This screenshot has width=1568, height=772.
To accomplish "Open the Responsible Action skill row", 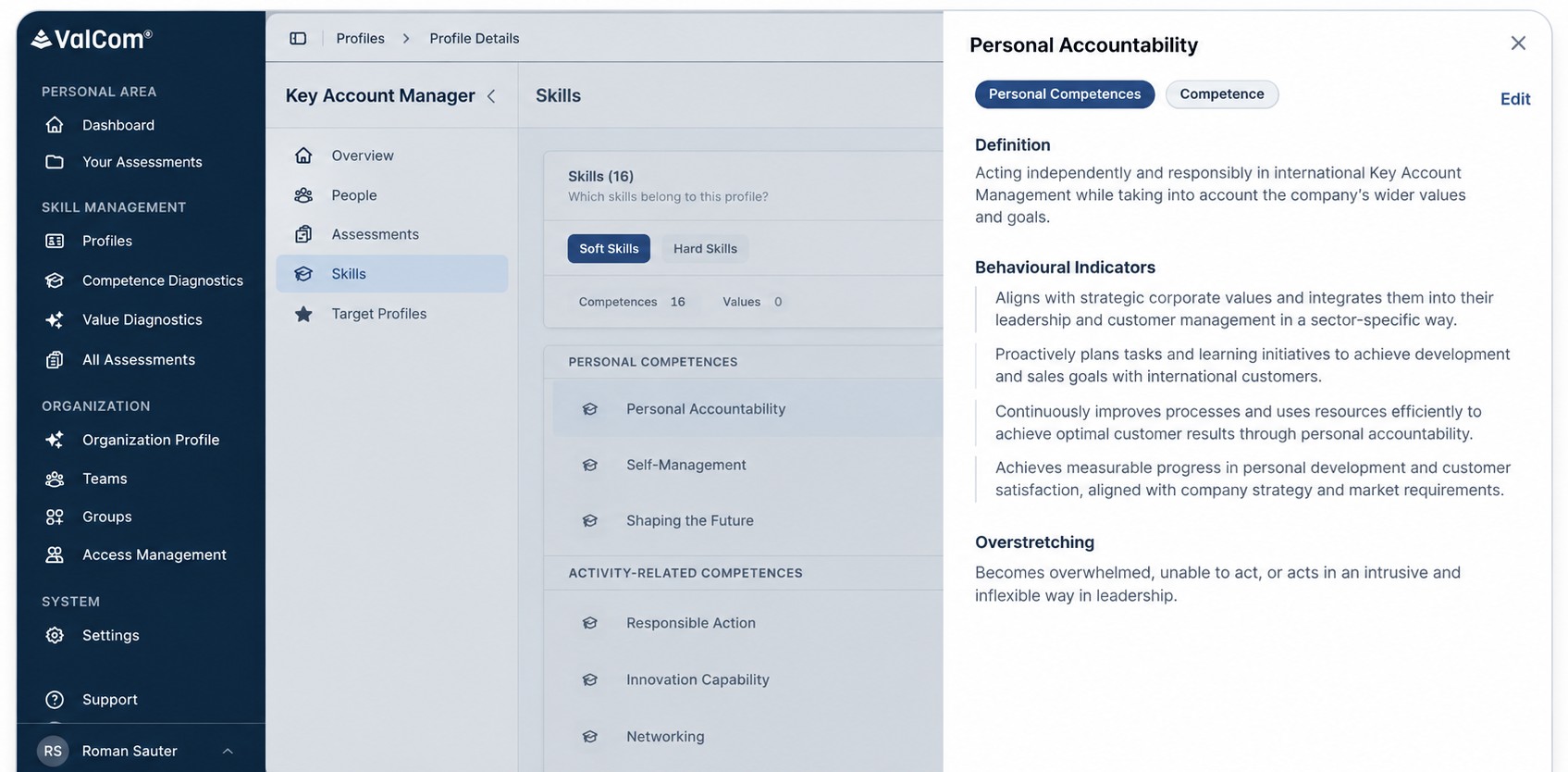I will tap(747, 623).
